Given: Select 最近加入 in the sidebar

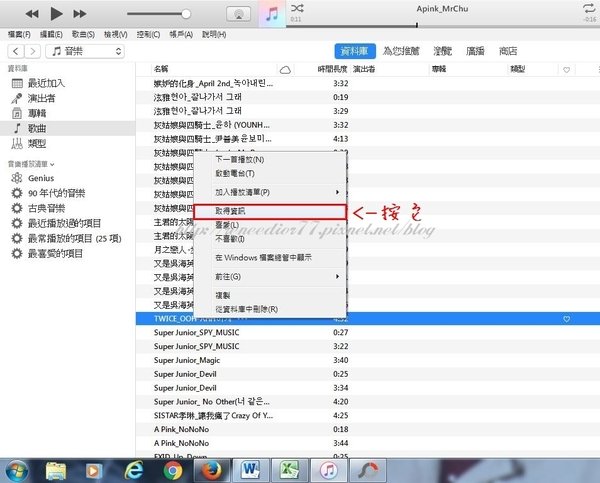Looking at the screenshot, I should (67, 83).
